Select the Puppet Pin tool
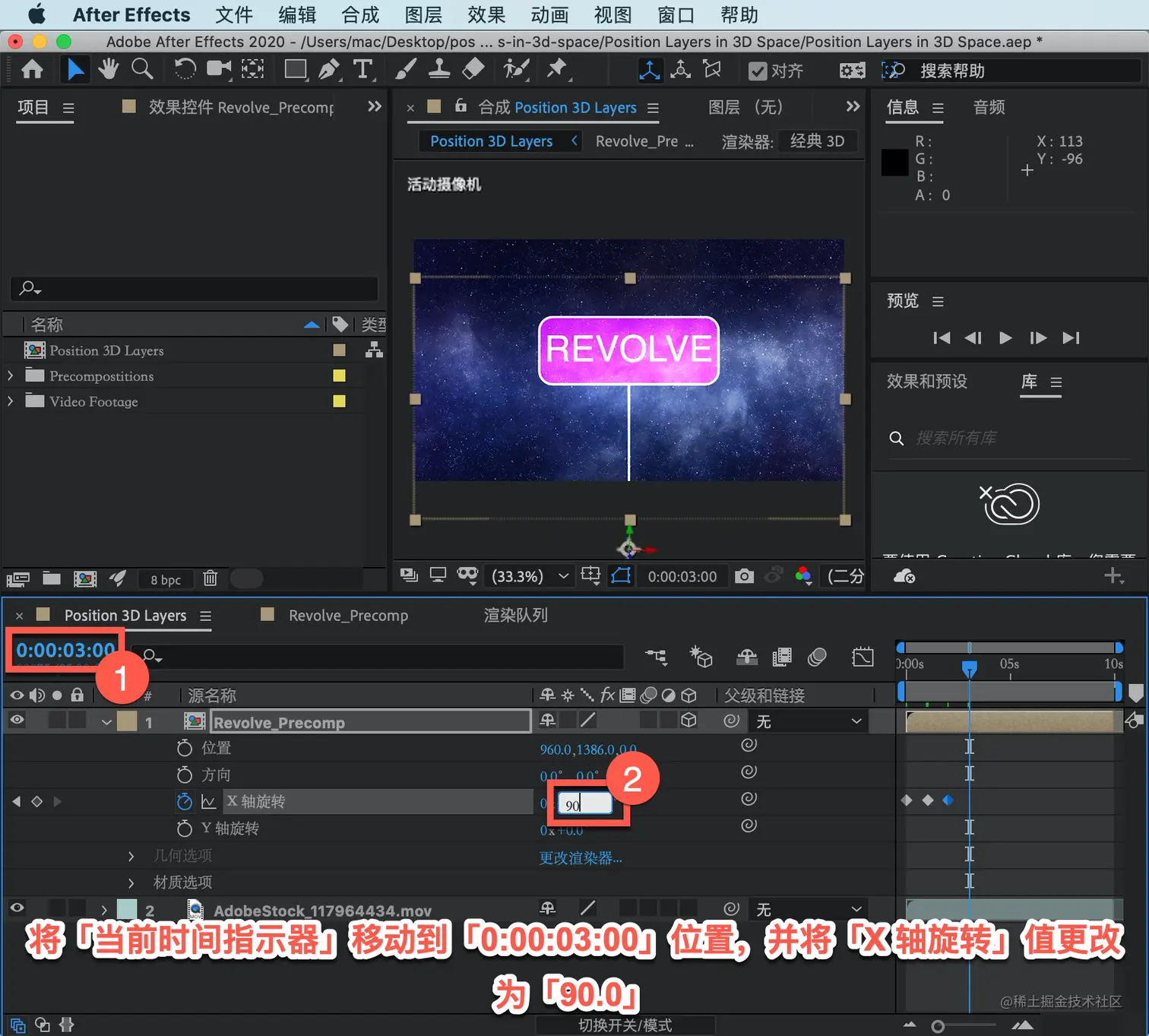 coord(557,70)
